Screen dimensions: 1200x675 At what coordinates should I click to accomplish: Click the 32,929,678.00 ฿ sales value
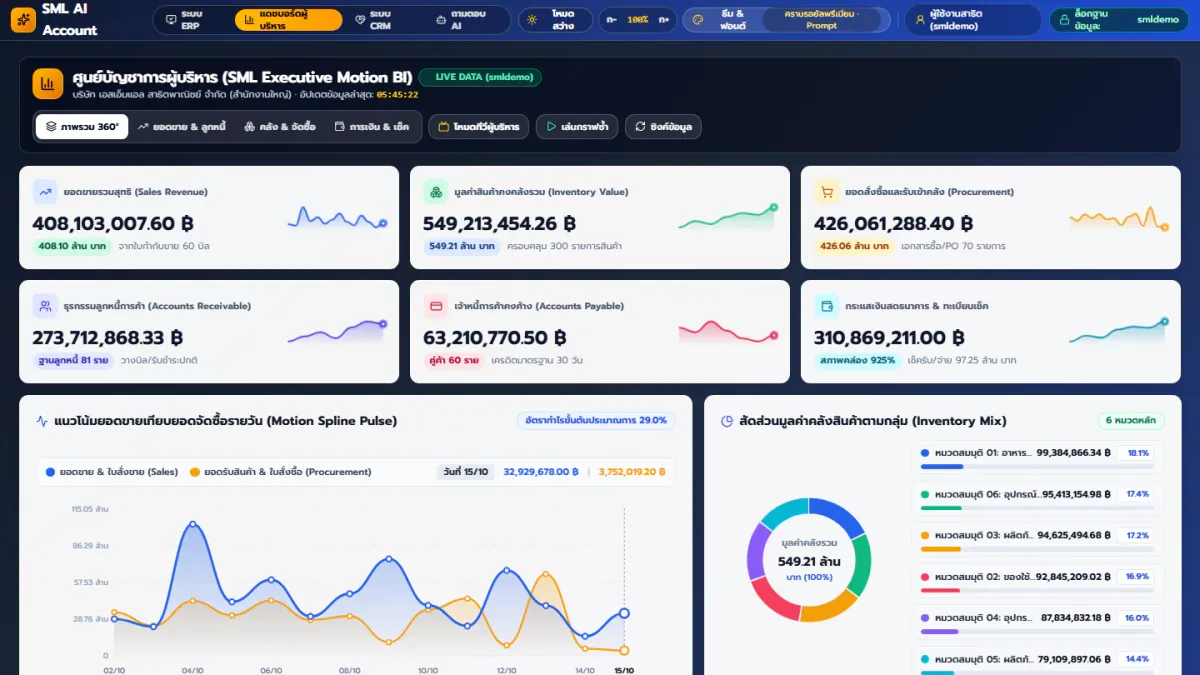541,472
